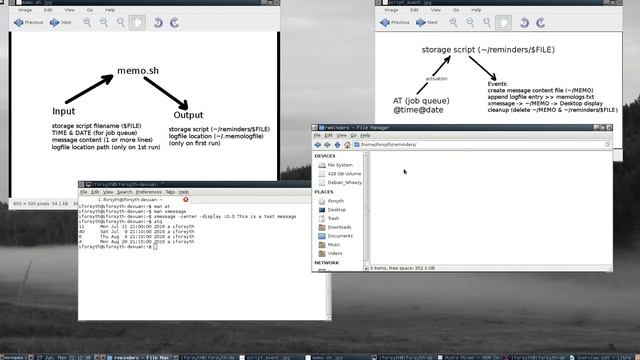Screen dimensions: 640x360
Task: Go to parent folder in File Manager
Action: 337,144
